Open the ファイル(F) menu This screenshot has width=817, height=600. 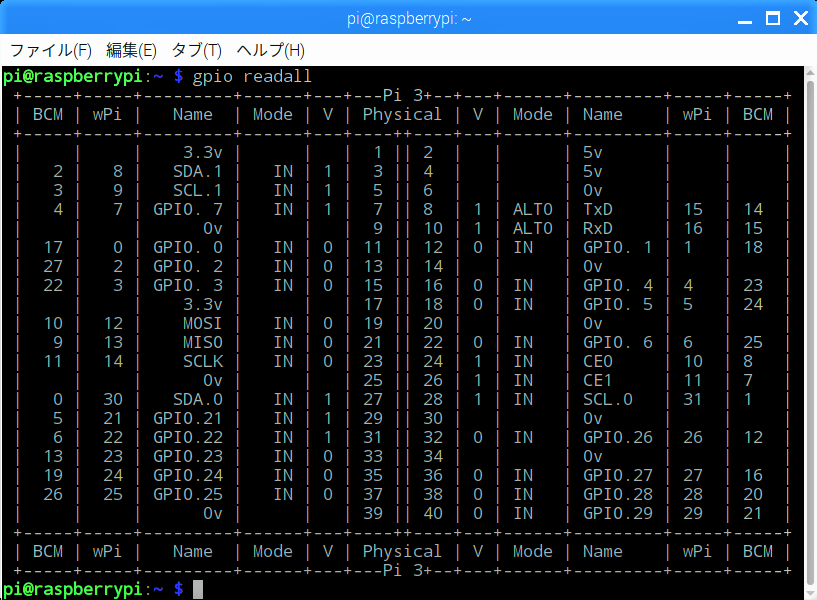pos(51,51)
